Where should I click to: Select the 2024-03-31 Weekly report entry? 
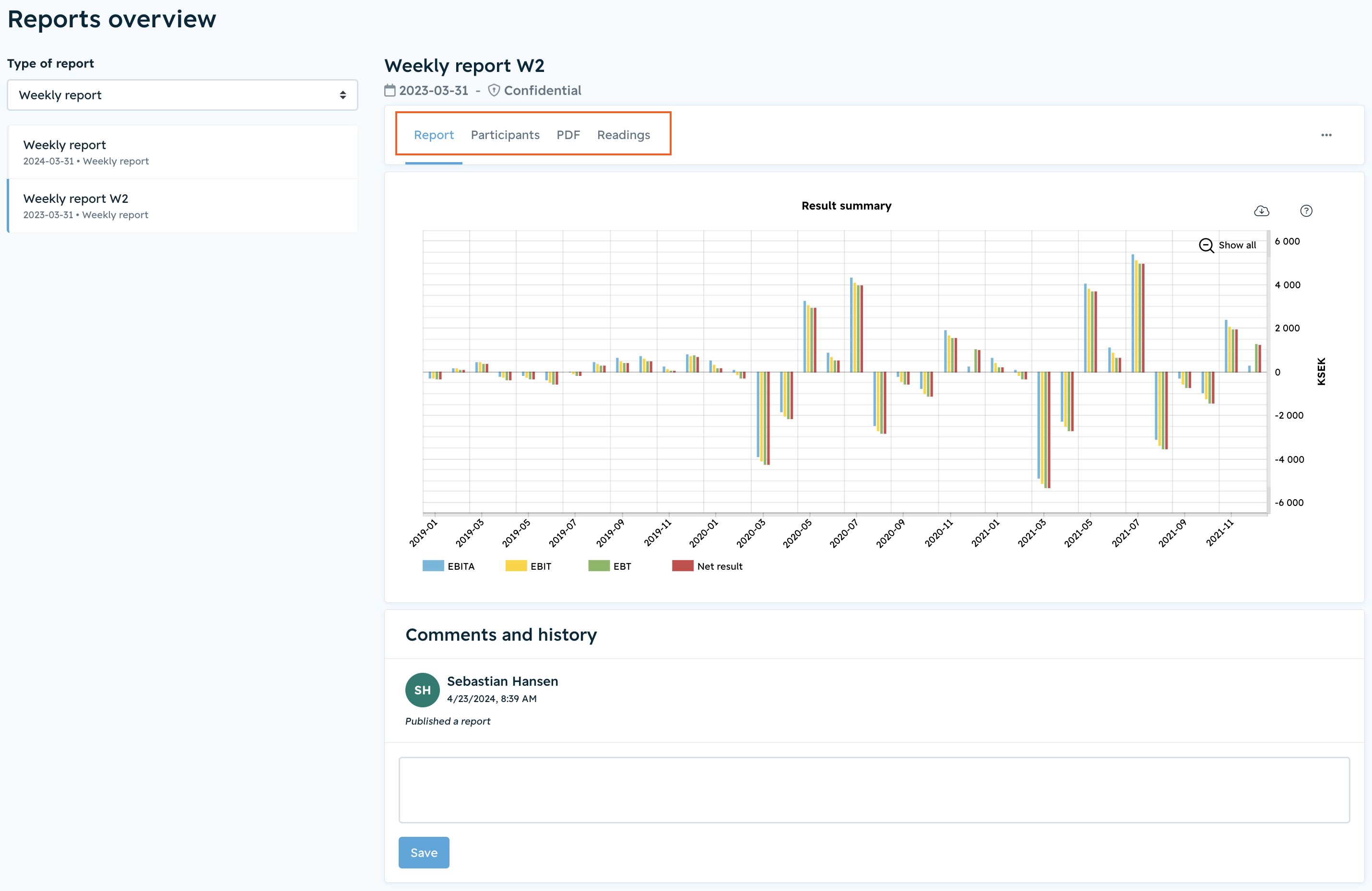click(x=183, y=152)
